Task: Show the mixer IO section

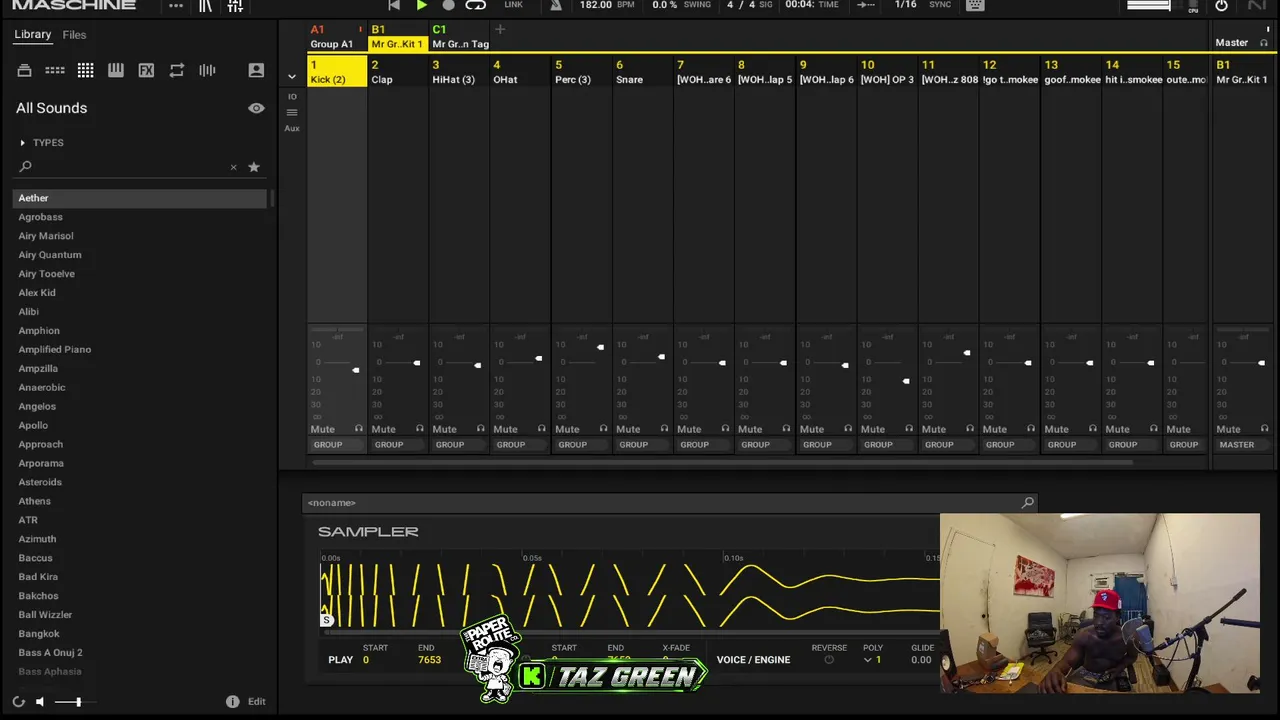Action: pyautogui.click(x=292, y=97)
